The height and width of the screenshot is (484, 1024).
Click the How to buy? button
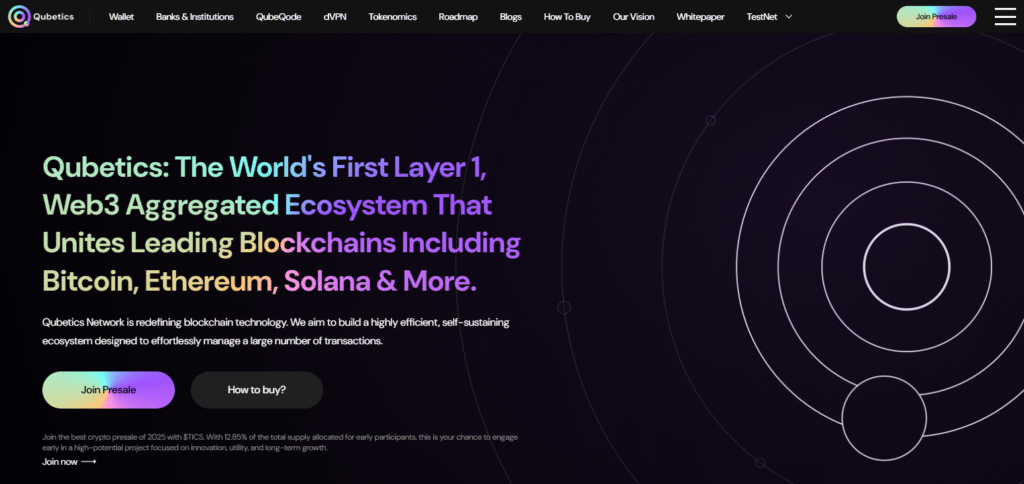pyautogui.click(x=257, y=390)
